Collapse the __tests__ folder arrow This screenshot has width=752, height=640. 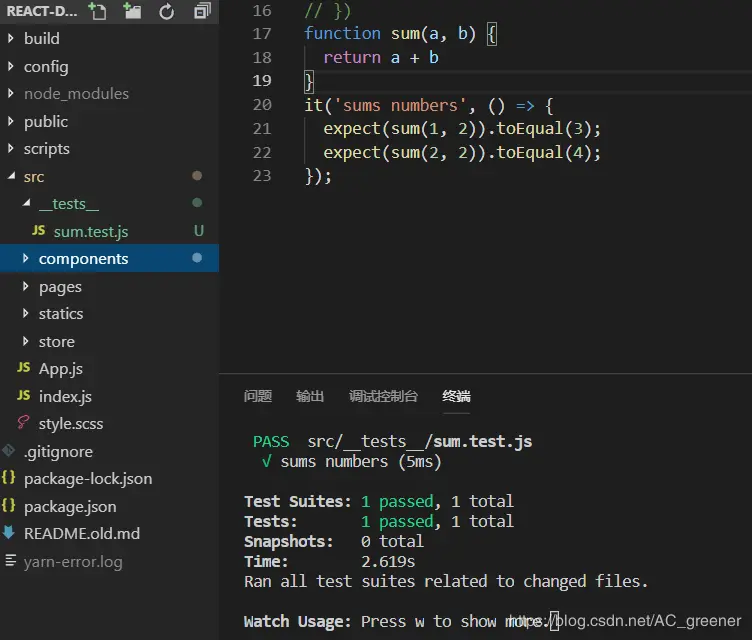26,203
